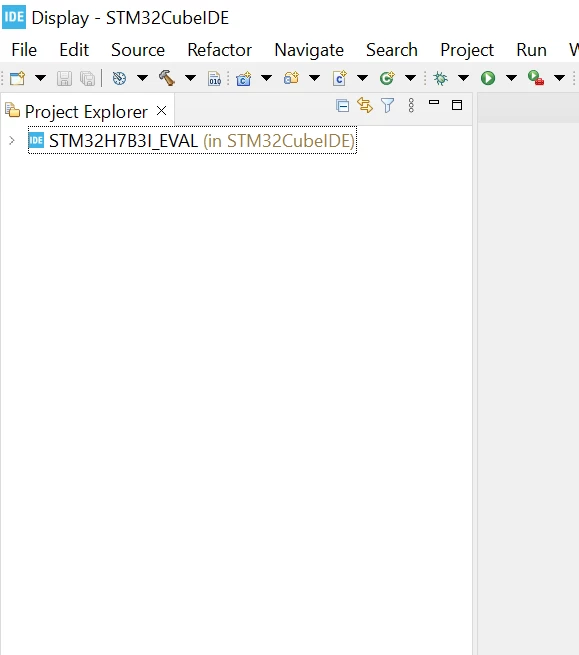579x655 pixels.
Task: Close the Project Explorer tab
Action: pos(162,111)
